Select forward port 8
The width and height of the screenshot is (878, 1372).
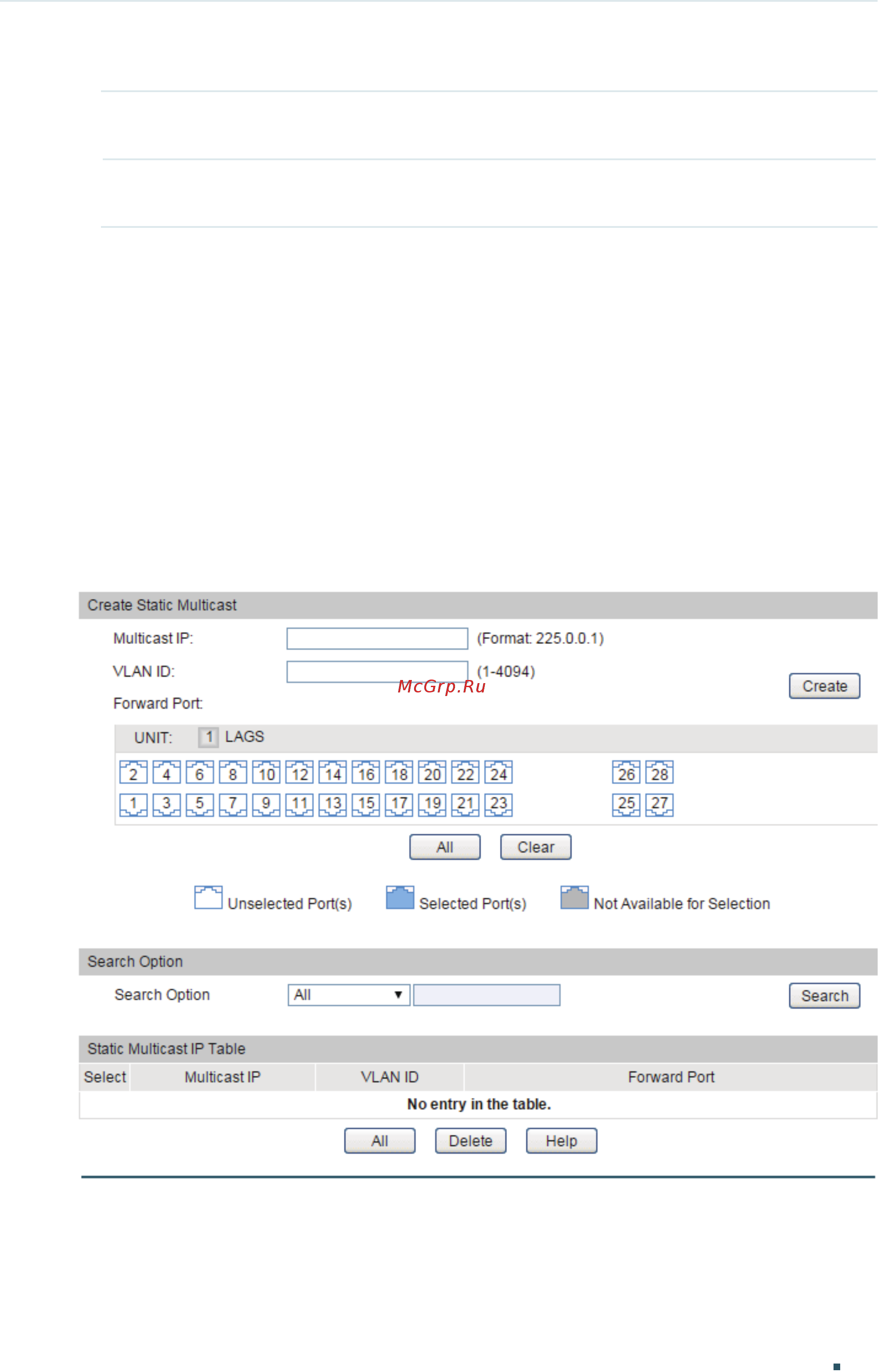[x=233, y=773]
